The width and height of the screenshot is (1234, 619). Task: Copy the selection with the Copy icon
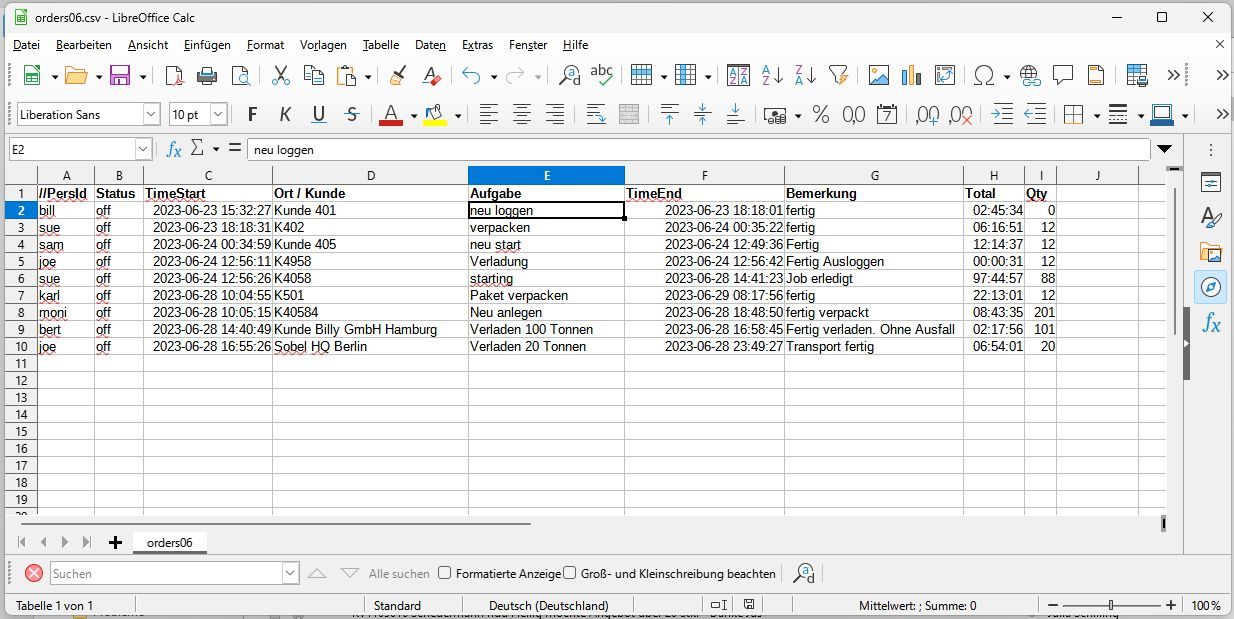tap(314, 76)
